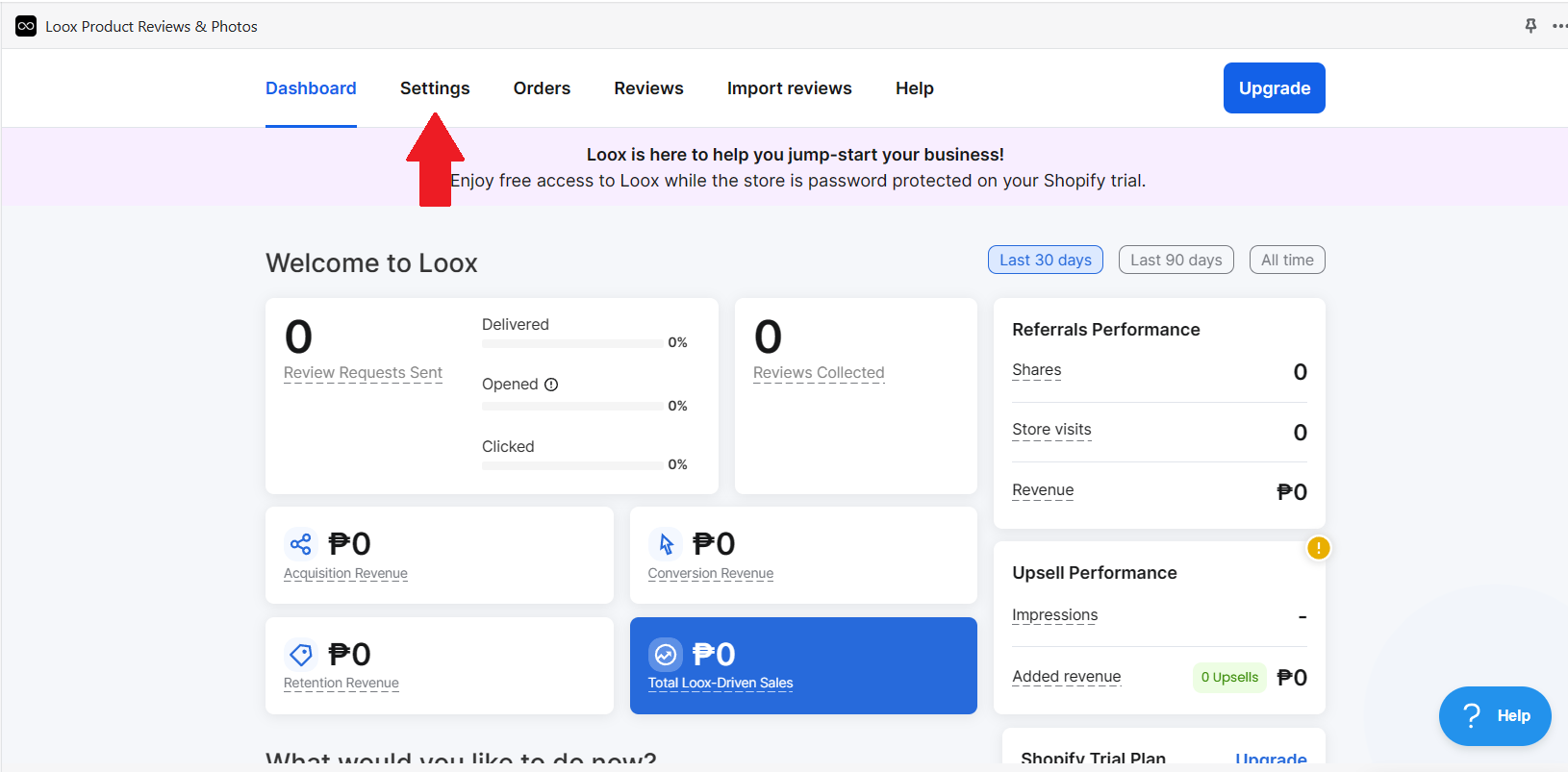Click the info icon next to Opened
Viewport: 1568px width, 772px height.
pyautogui.click(x=551, y=385)
